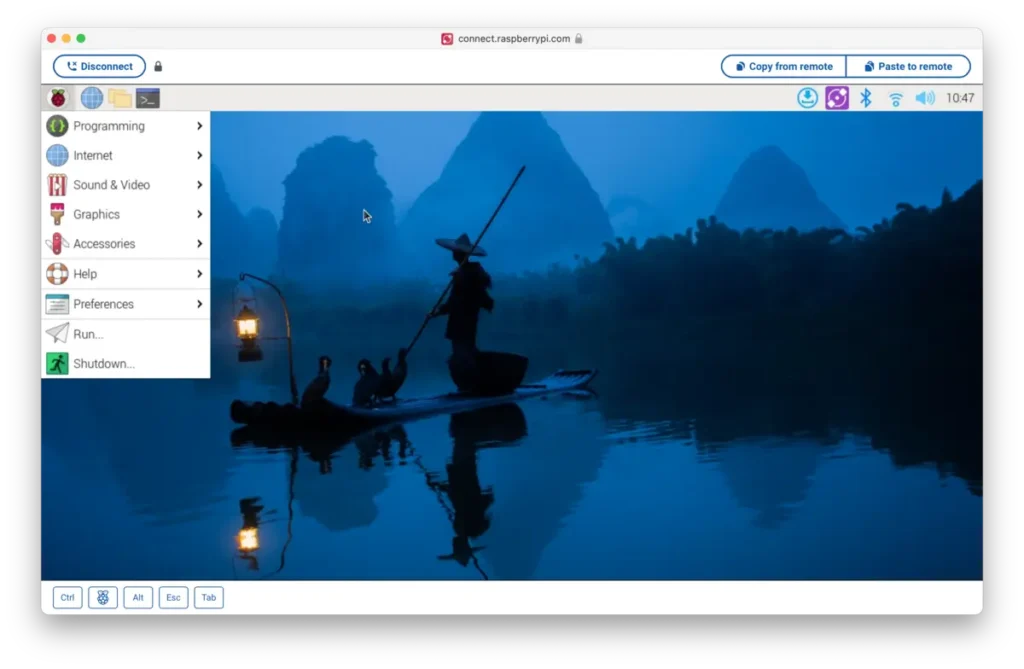Open the Internet menu entry
Screen dimensions: 1024x669
click(x=126, y=155)
